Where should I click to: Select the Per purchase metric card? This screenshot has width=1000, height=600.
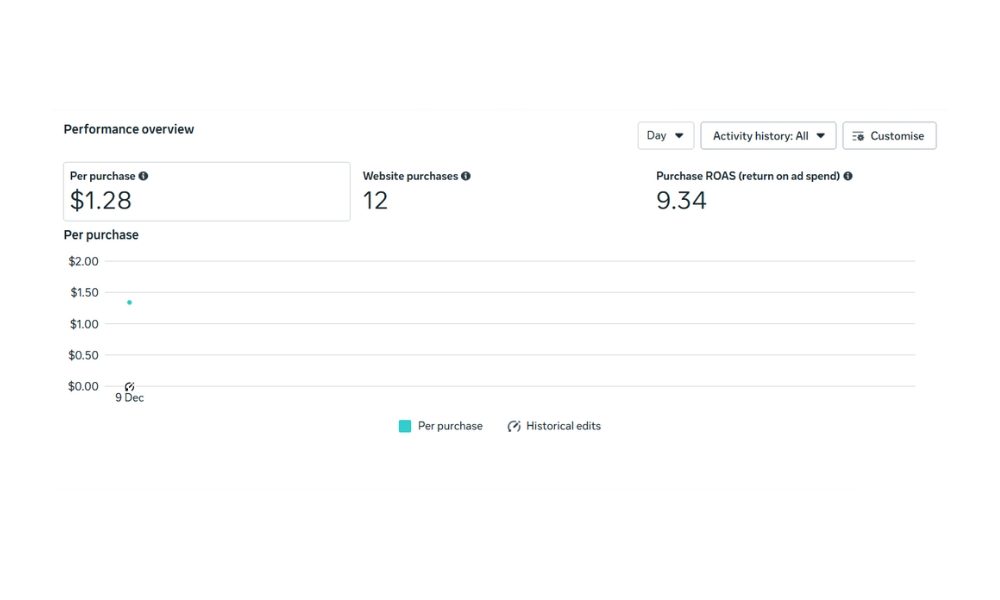pyautogui.click(x=207, y=191)
